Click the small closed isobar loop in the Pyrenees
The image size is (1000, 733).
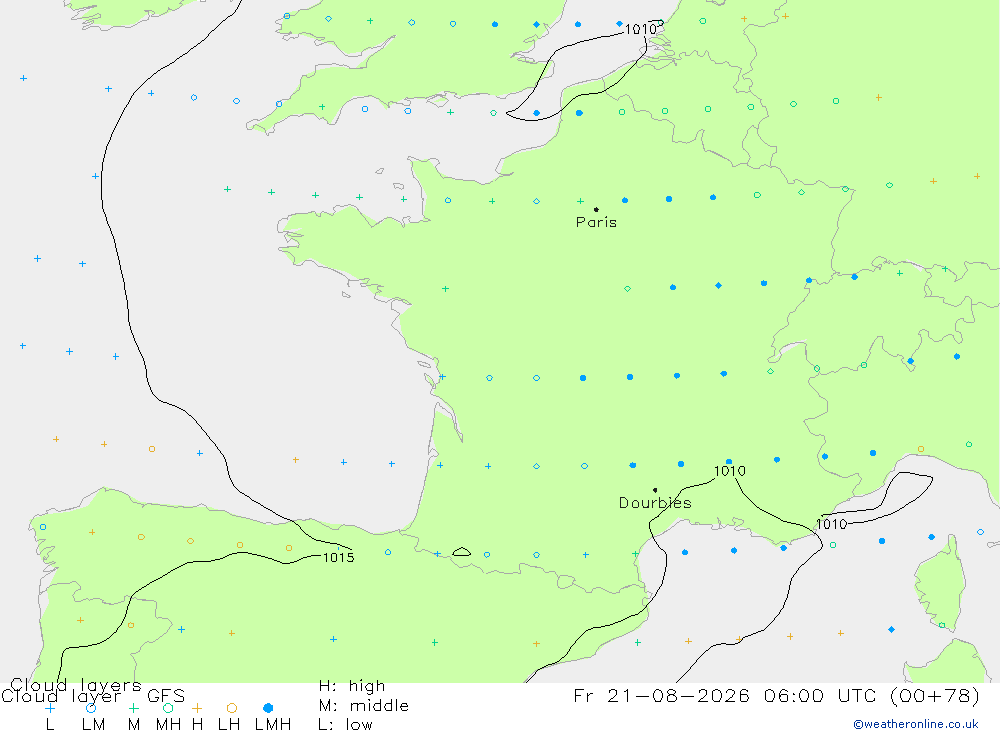(462, 552)
